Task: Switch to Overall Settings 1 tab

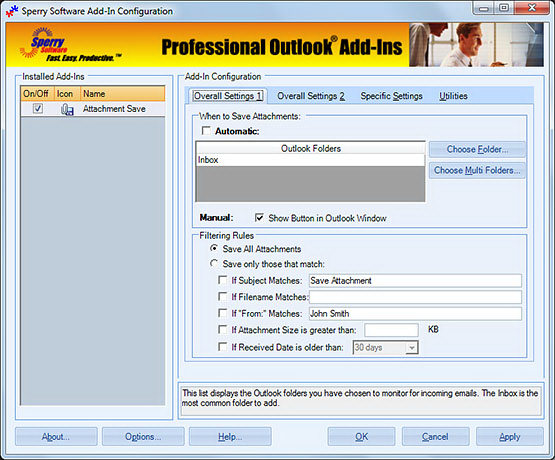Action: coord(228,96)
